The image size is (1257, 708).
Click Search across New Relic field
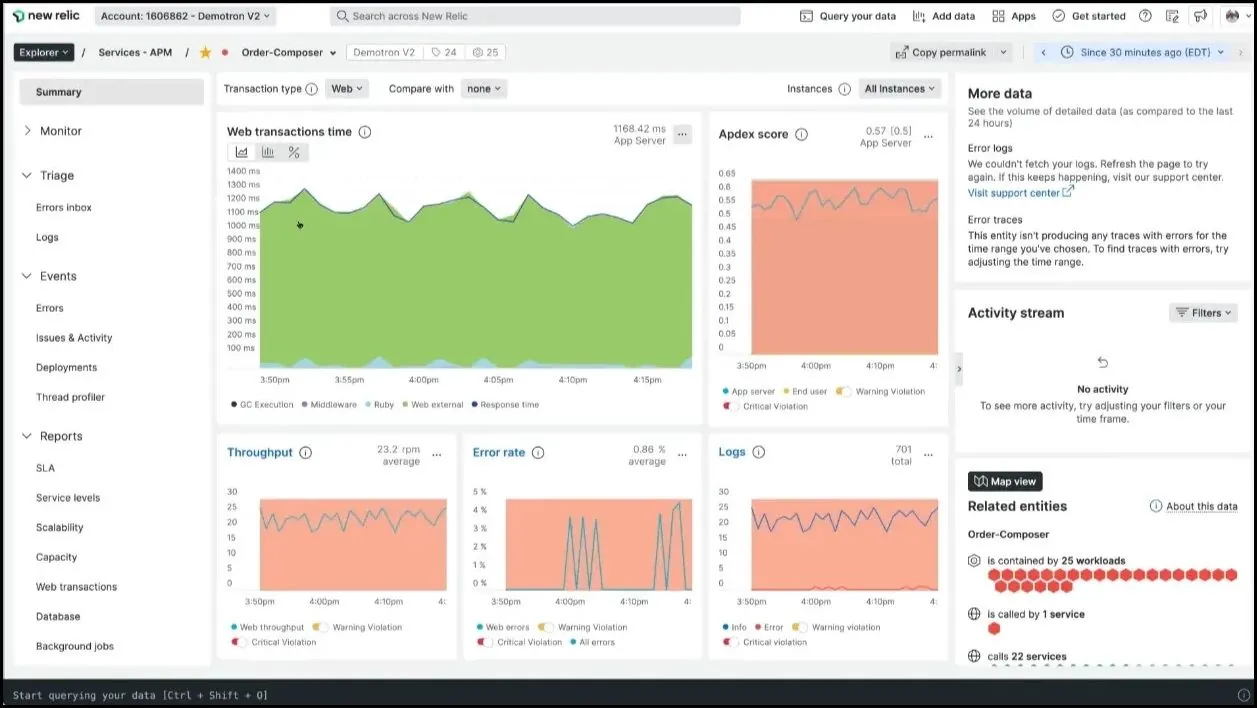tap(535, 16)
